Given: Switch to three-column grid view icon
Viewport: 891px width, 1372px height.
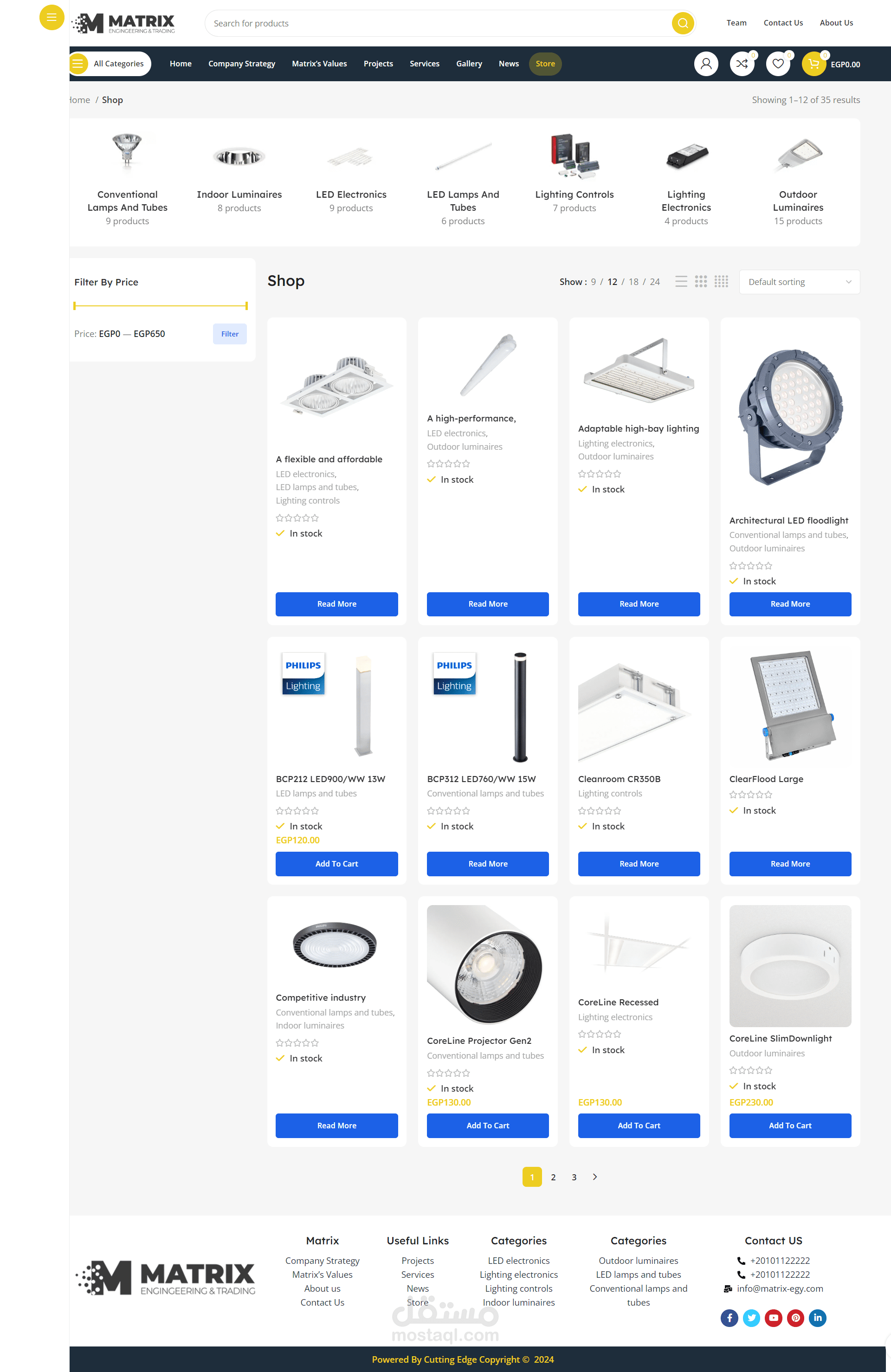Looking at the screenshot, I should 701,281.
